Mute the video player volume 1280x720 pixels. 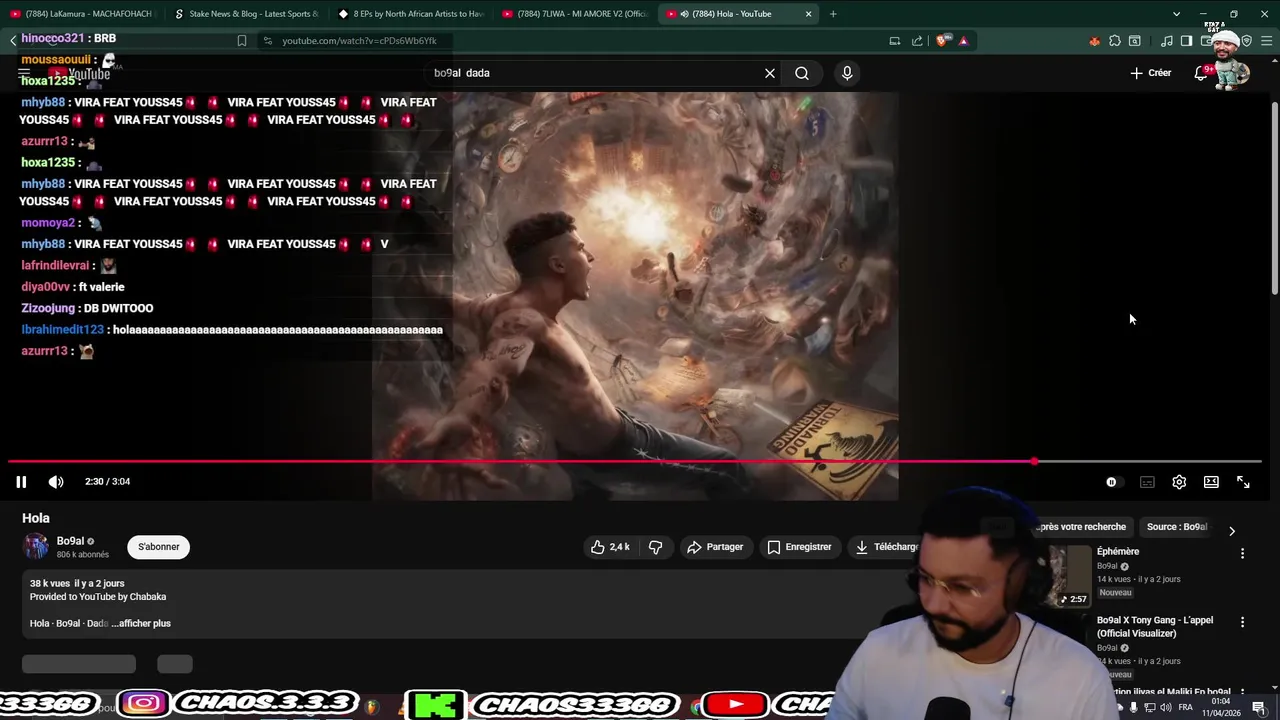click(56, 482)
